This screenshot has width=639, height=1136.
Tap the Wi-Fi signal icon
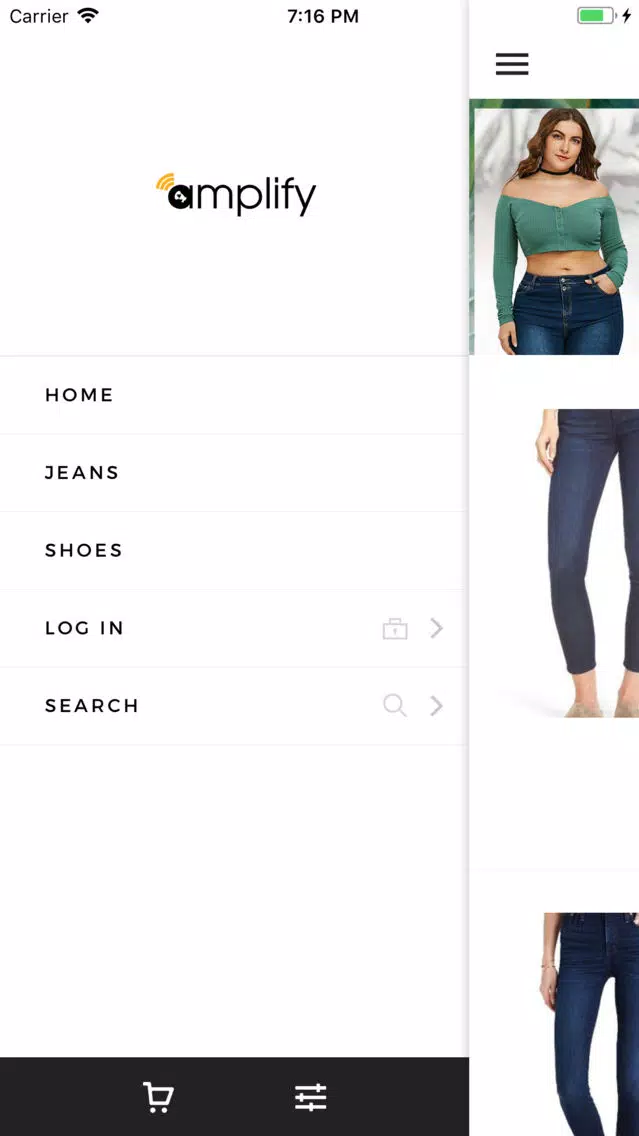(x=88, y=15)
